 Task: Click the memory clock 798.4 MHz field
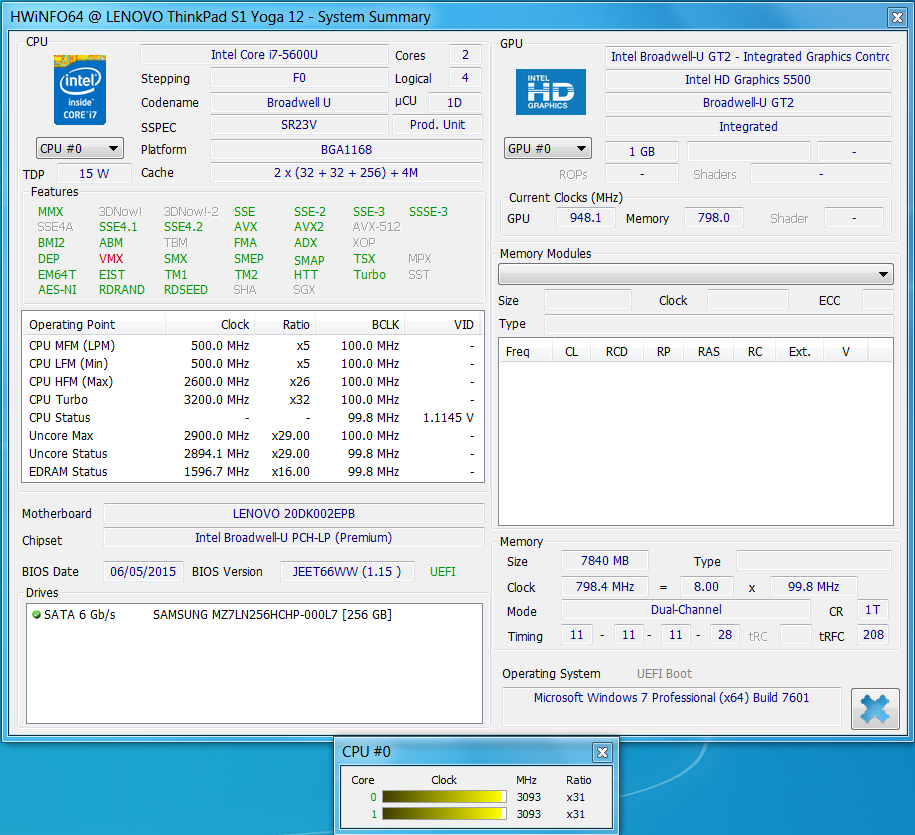click(605, 586)
